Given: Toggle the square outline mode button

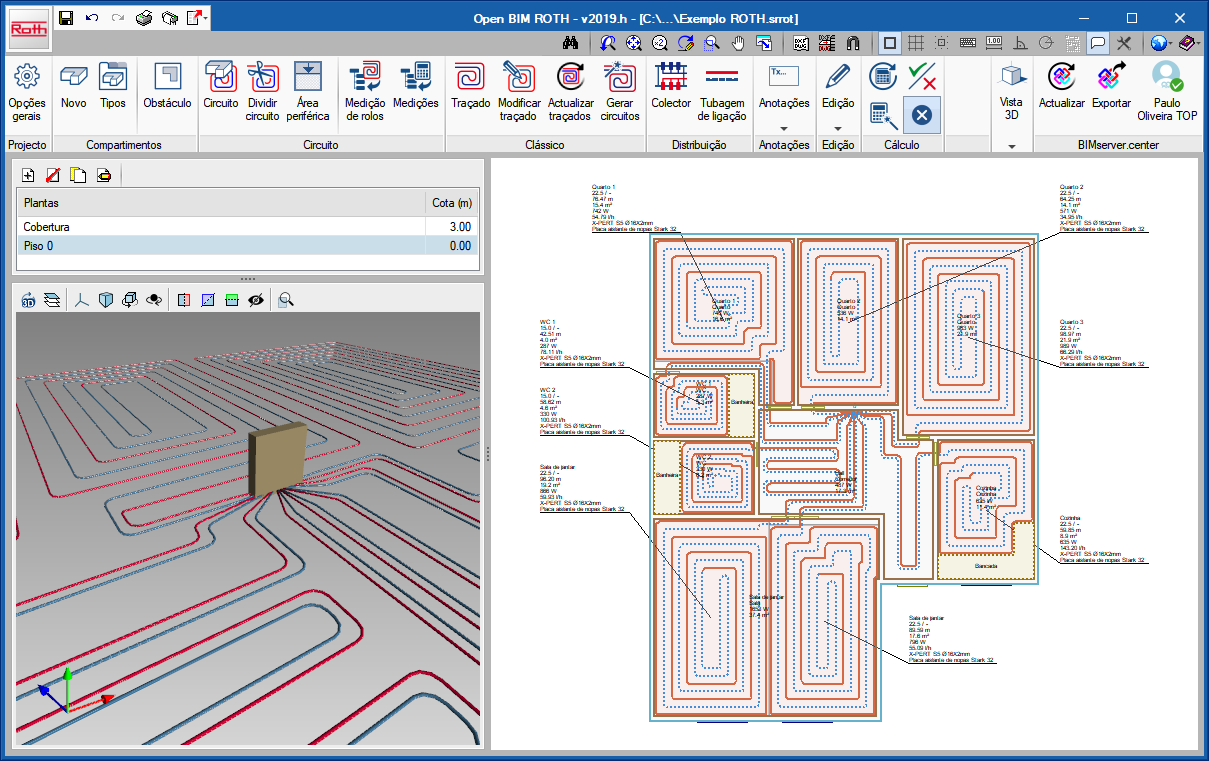Looking at the screenshot, I should tap(888, 43).
